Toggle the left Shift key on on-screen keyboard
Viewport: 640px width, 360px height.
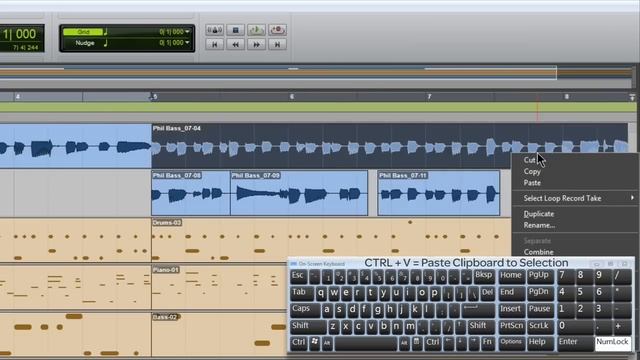pyautogui.click(x=308, y=327)
